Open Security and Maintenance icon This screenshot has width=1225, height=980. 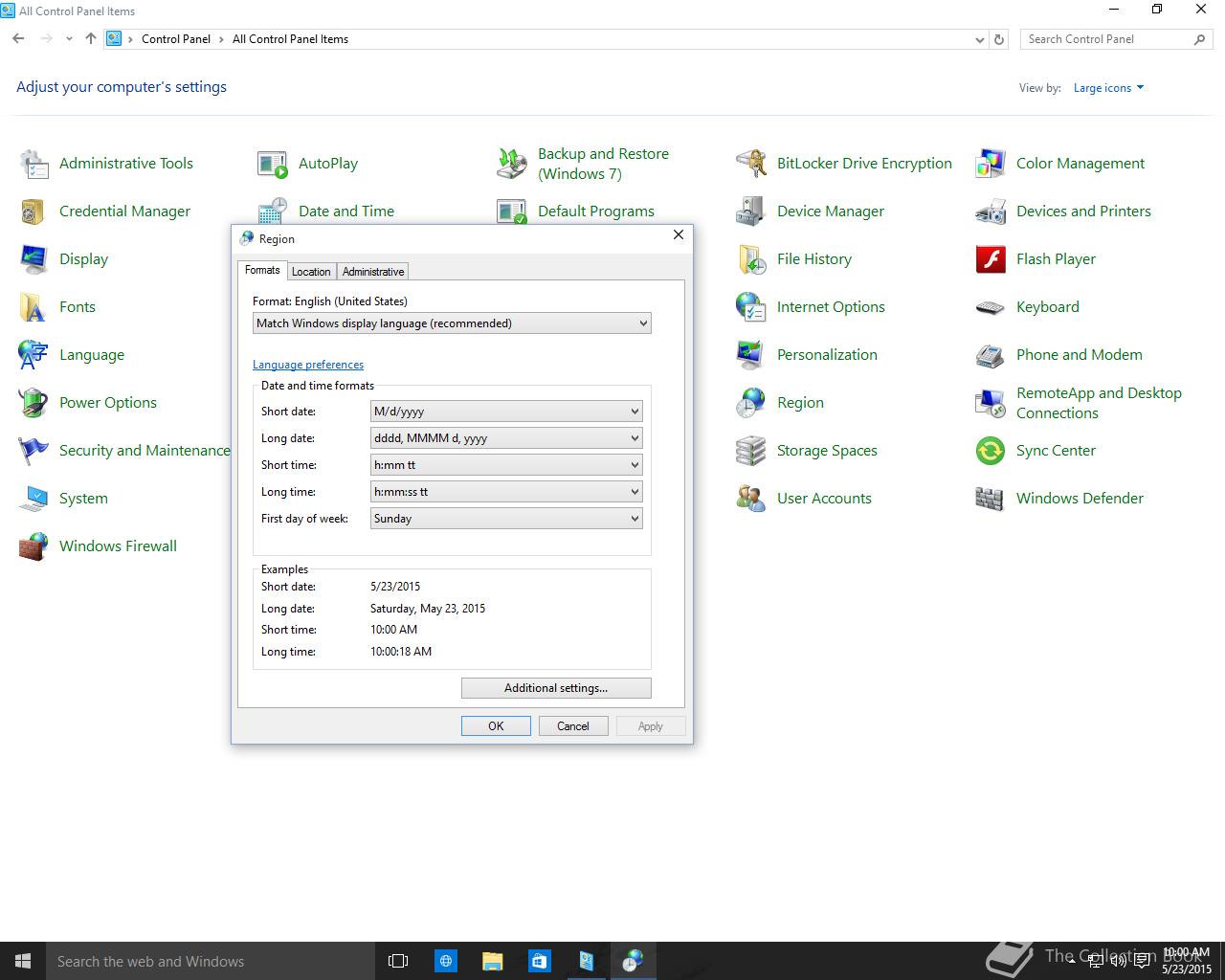[34, 451]
